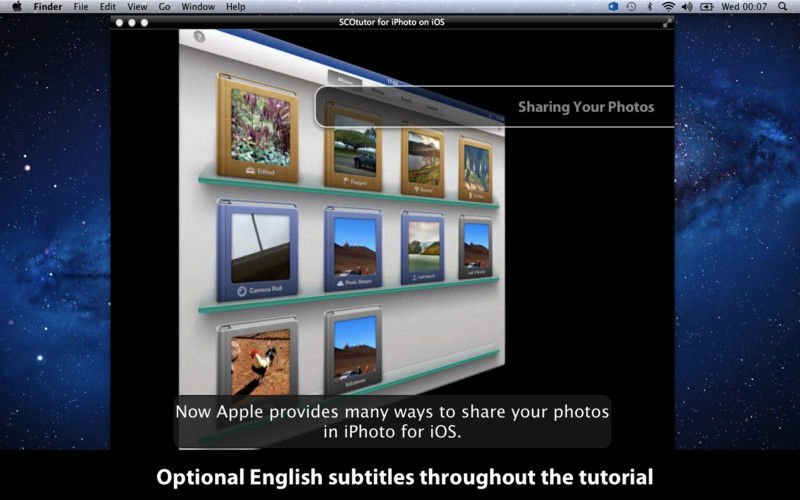Open the Wi-Fi status menu

click(x=668, y=7)
